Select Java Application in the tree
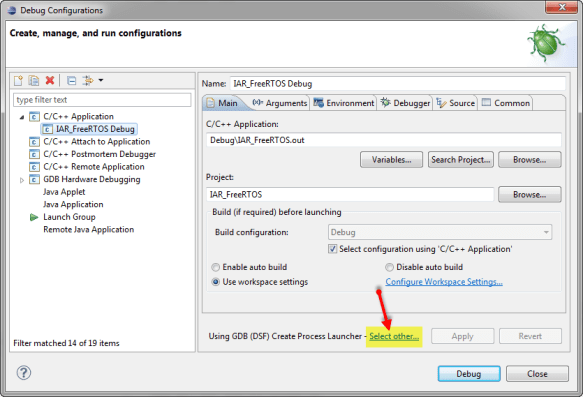This screenshot has width=583, height=397. tap(73, 205)
